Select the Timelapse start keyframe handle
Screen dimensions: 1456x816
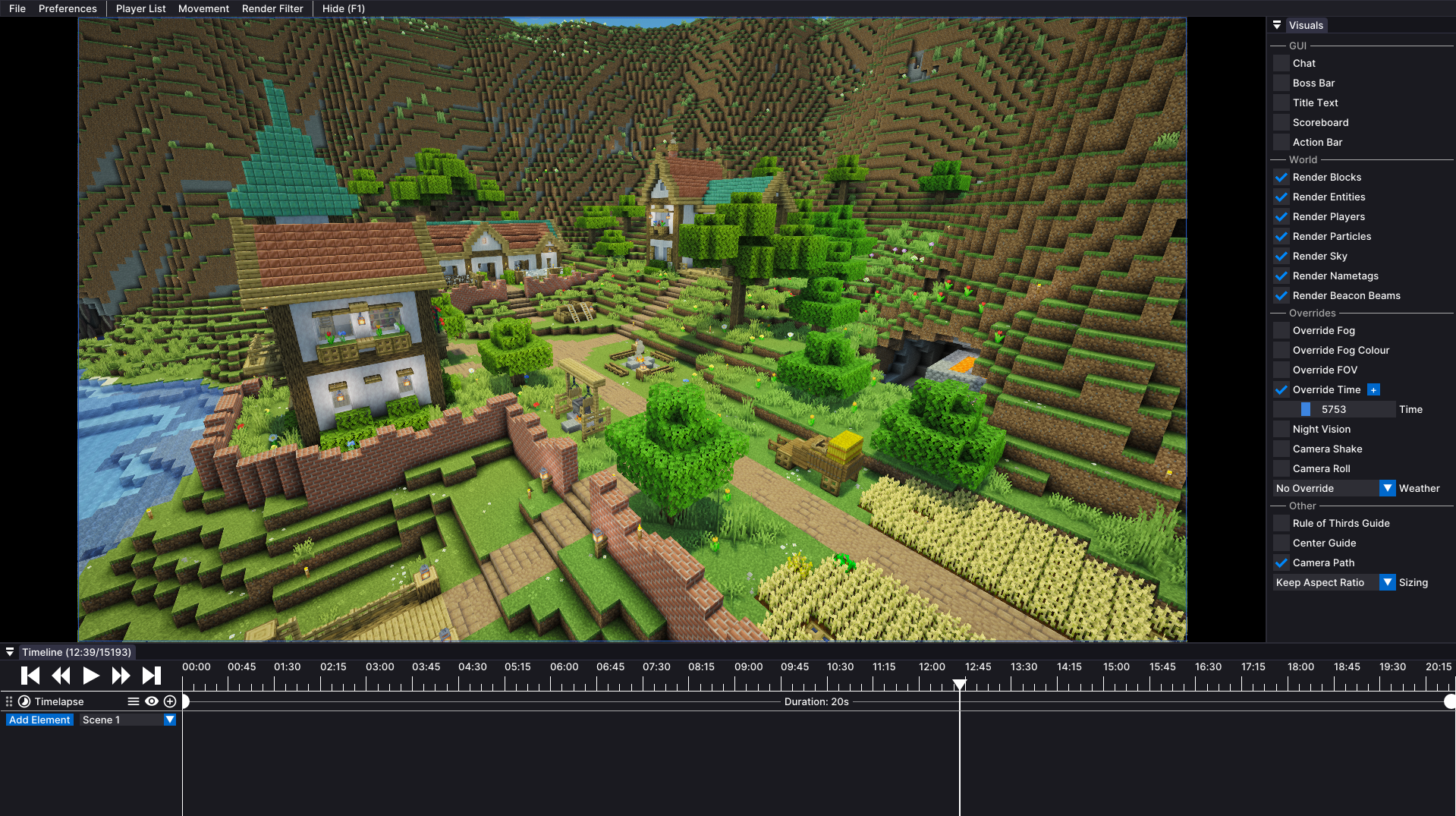(x=184, y=701)
